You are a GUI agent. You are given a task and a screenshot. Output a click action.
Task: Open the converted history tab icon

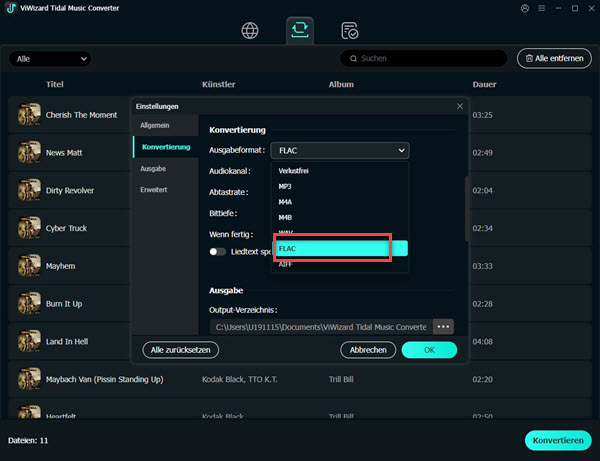(x=349, y=31)
